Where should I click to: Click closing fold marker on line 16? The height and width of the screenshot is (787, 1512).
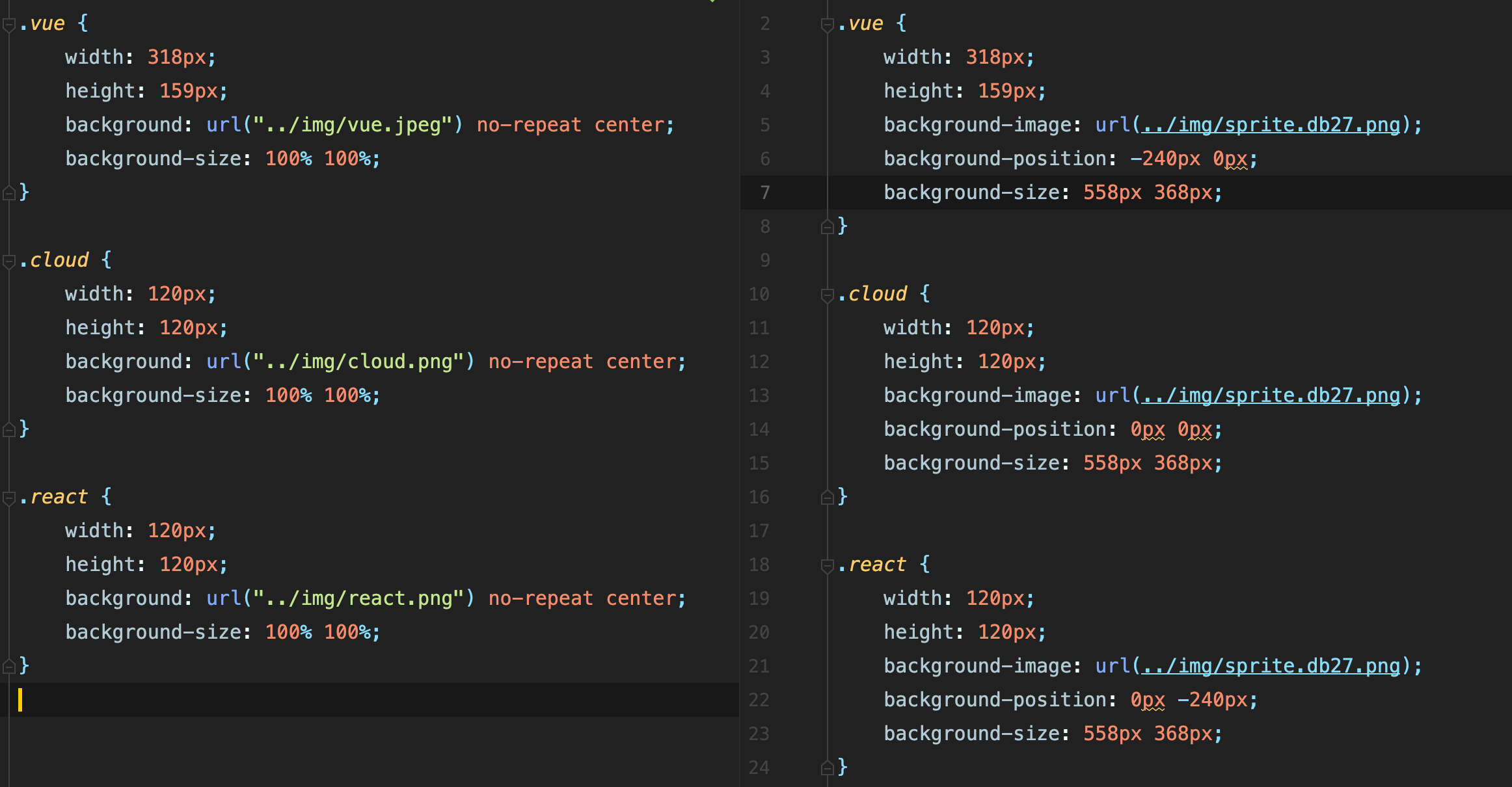pos(827,498)
